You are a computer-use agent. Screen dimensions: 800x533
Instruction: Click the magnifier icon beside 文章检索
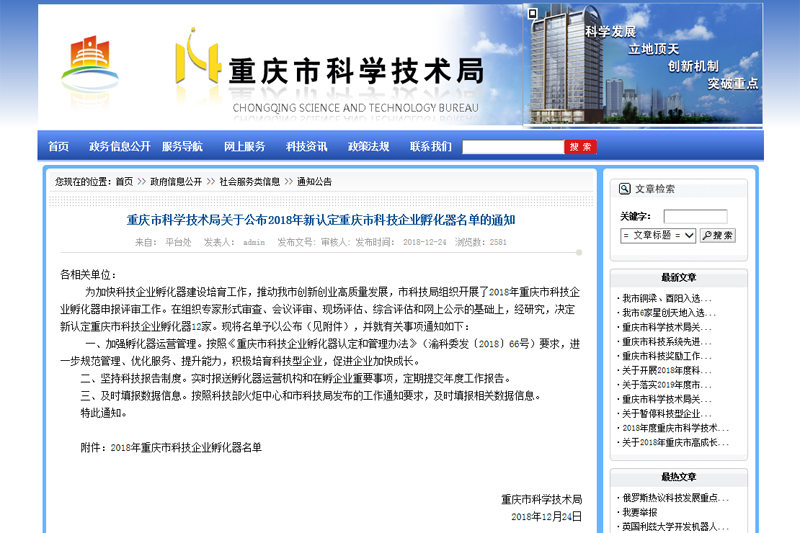pyautogui.click(x=625, y=188)
